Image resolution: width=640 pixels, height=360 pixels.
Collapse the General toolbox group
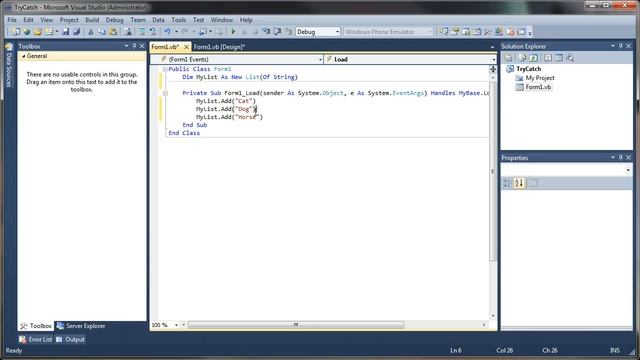point(24,56)
